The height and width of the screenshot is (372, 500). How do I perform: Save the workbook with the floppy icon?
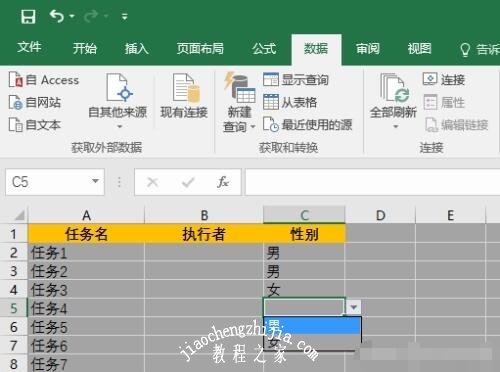click(x=28, y=16)
